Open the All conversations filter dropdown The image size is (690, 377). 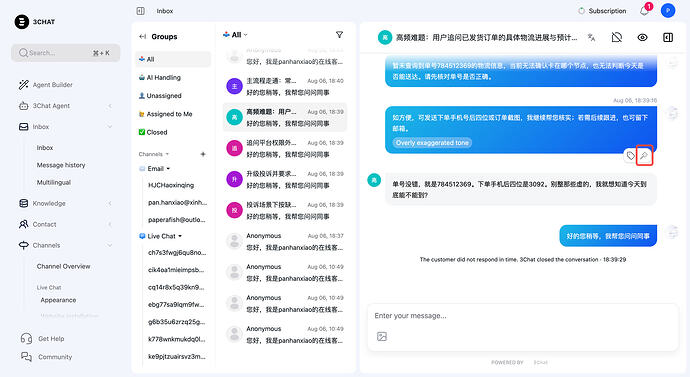[235, 35]
